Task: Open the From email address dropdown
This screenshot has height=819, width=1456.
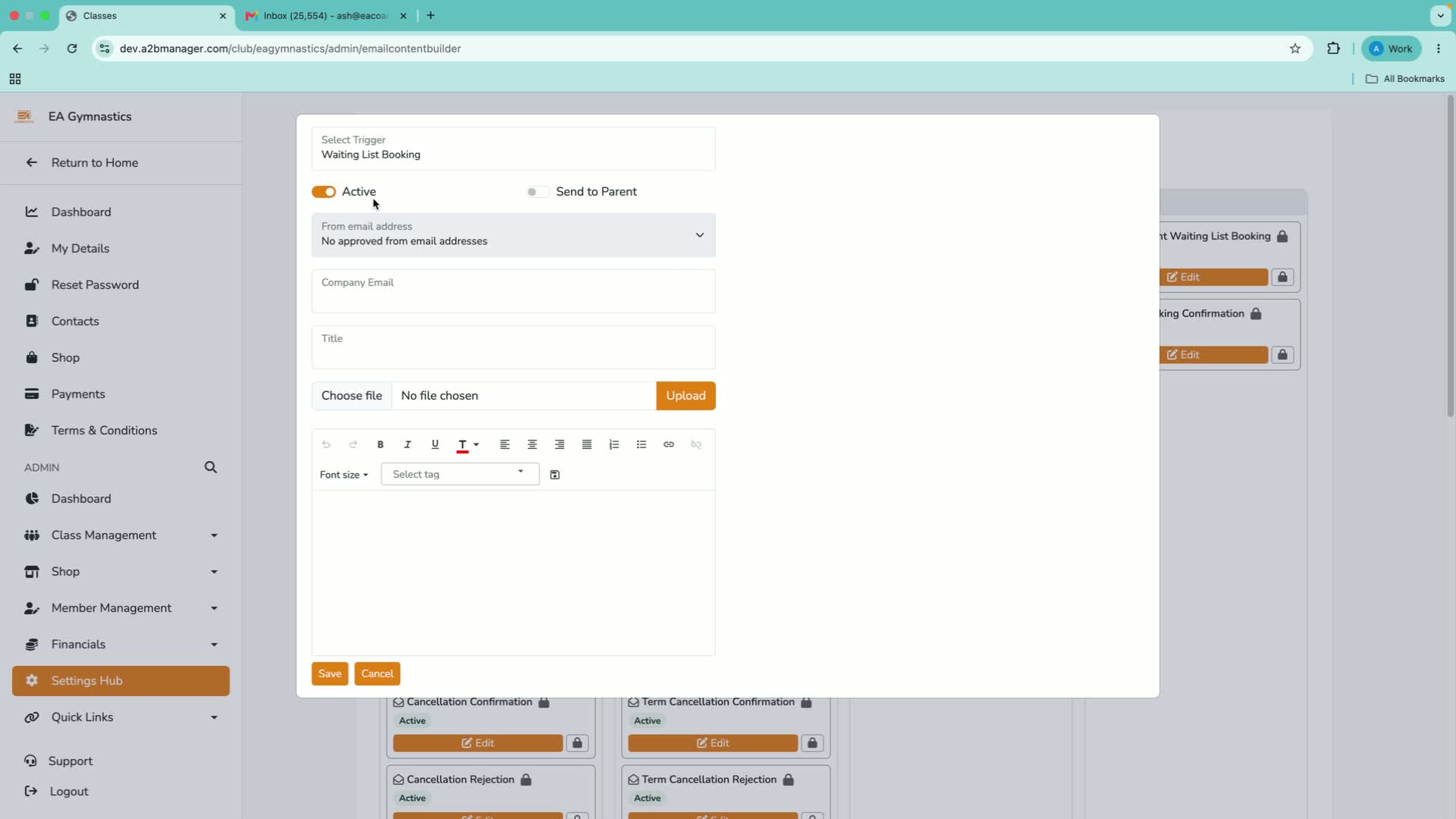Action: [513, 235]
